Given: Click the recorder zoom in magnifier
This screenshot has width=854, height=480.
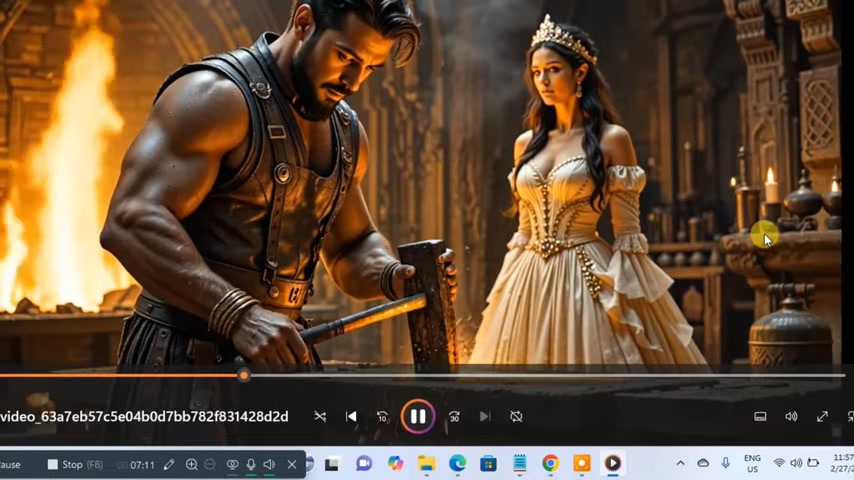Looking at the screenshot, I should (x=191, y=465).
